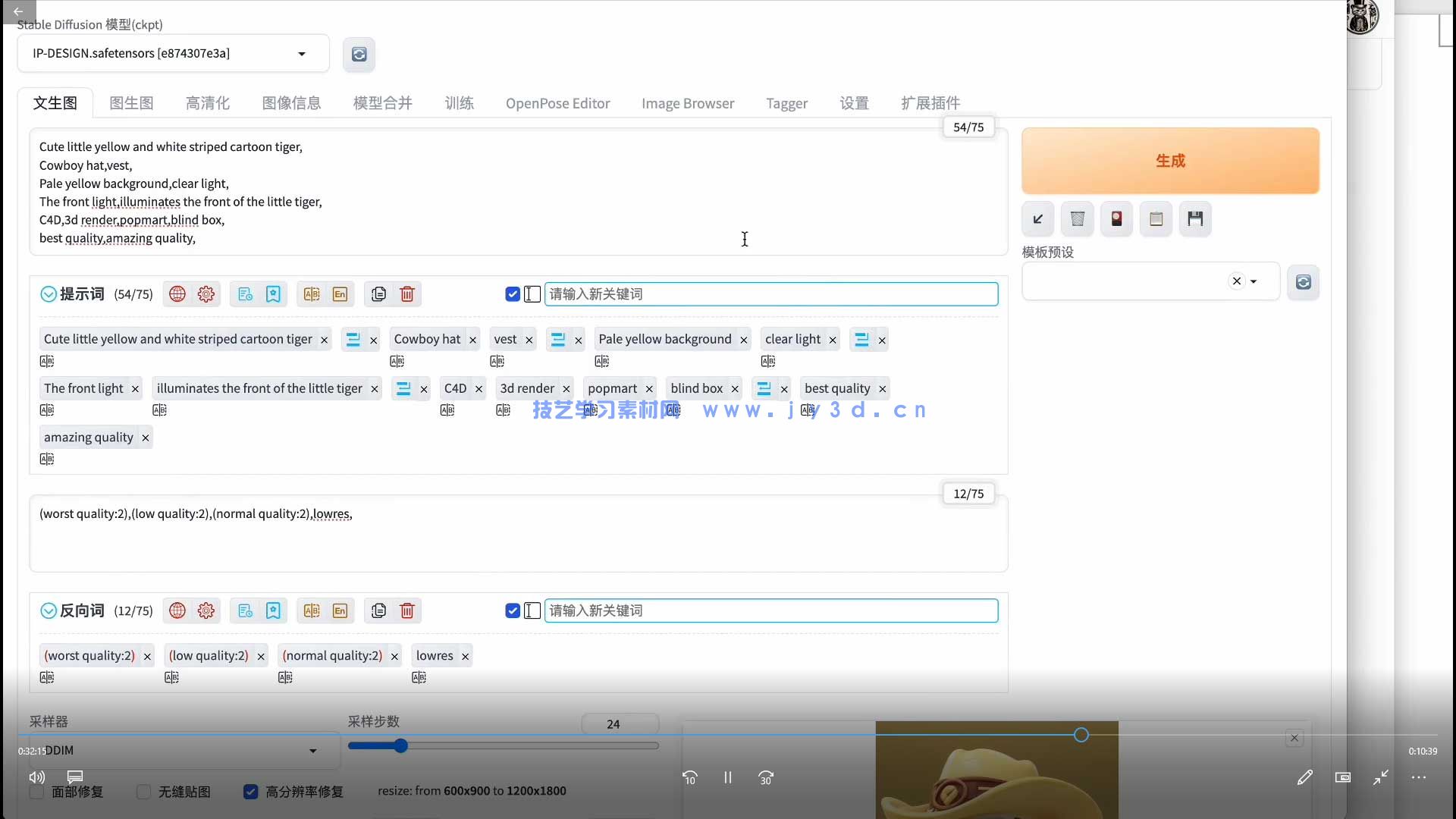Viewport: 1456px width, 819px height.
Task: Save prompts to favorites bookmark icon
Action: 273,294
